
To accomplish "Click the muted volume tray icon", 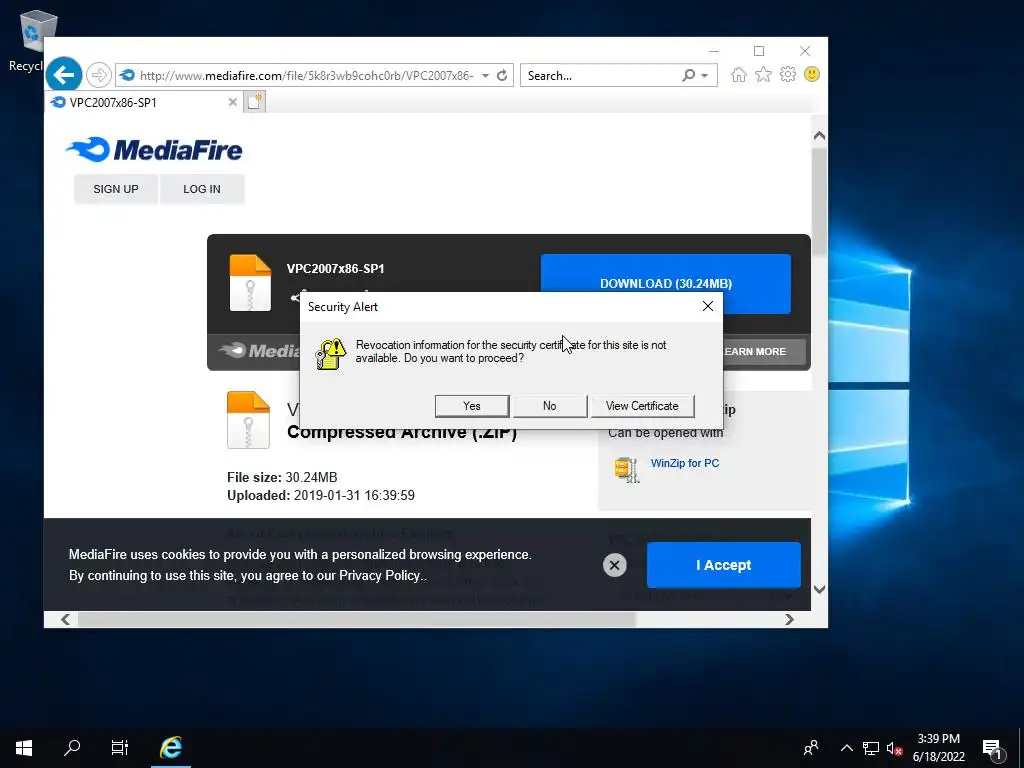I will 895,748.
